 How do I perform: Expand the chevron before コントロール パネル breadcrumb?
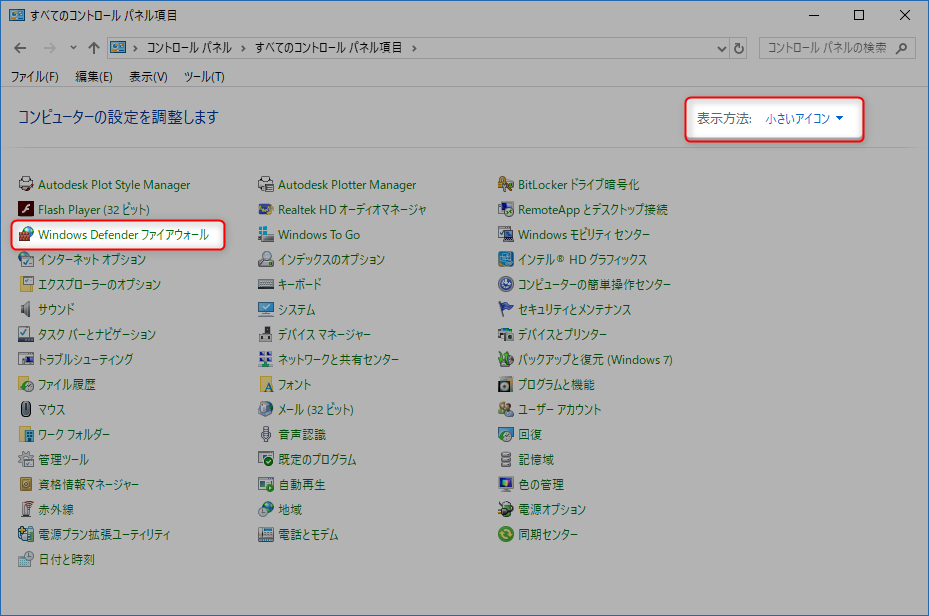[x=135, y=48]
